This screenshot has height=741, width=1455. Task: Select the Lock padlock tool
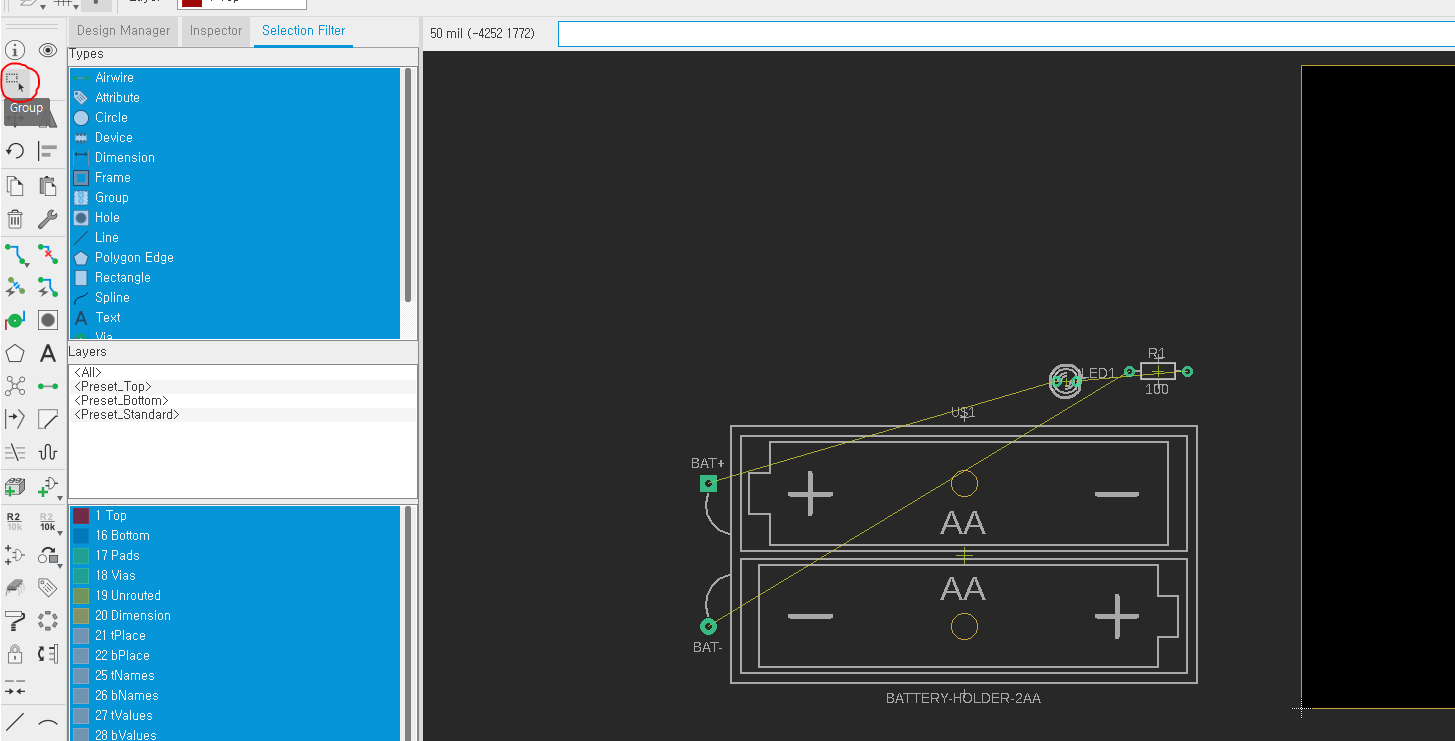pyautogui.click(x=15, y=654)
